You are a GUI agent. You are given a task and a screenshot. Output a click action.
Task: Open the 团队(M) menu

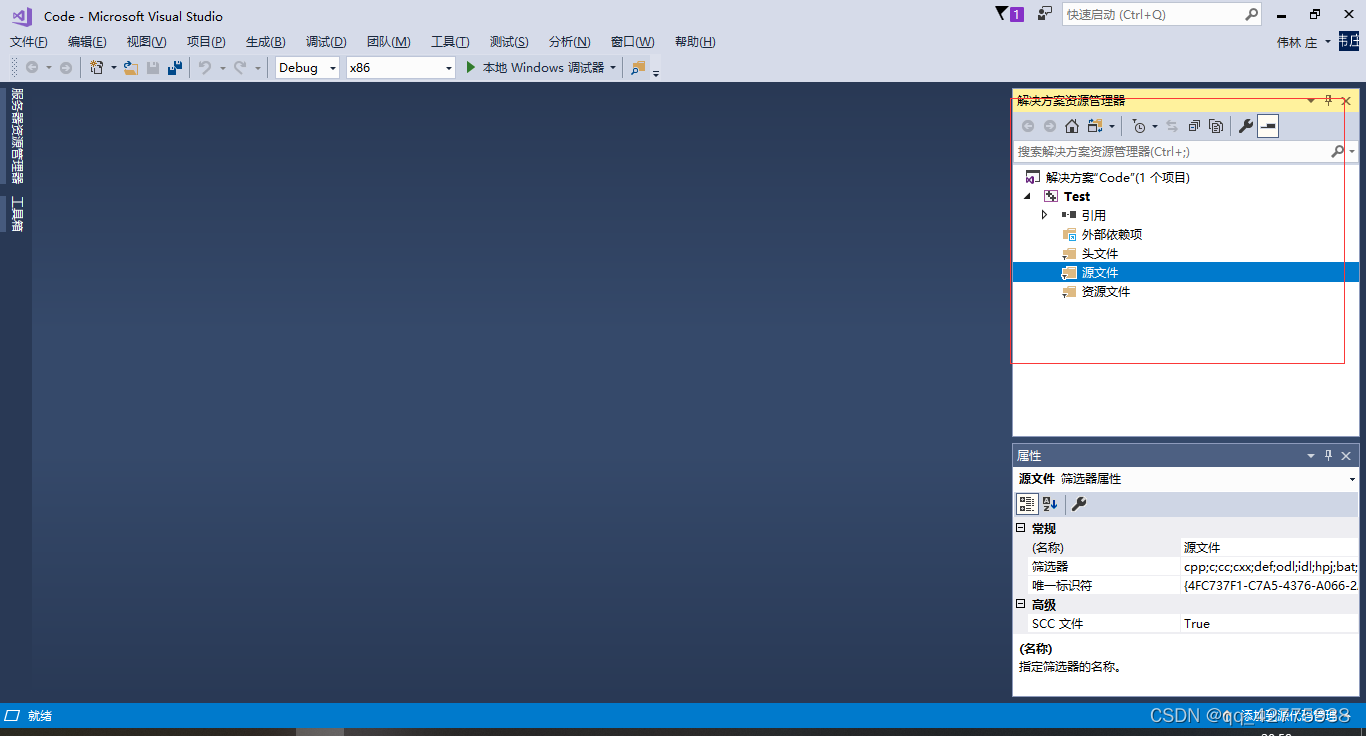tap(388, 42)
